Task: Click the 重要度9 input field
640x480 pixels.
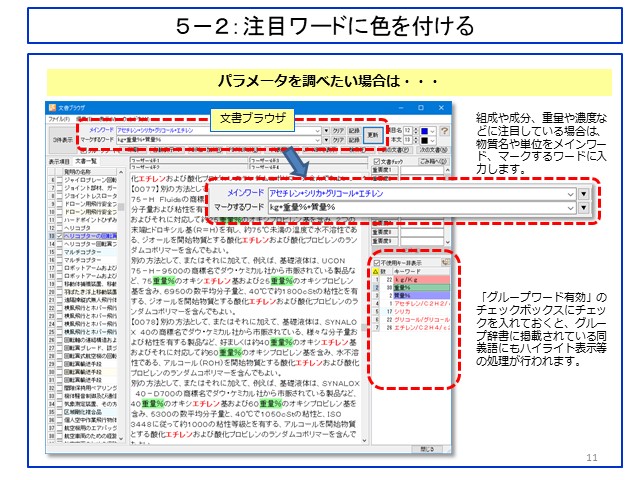Action: point(422,241)
